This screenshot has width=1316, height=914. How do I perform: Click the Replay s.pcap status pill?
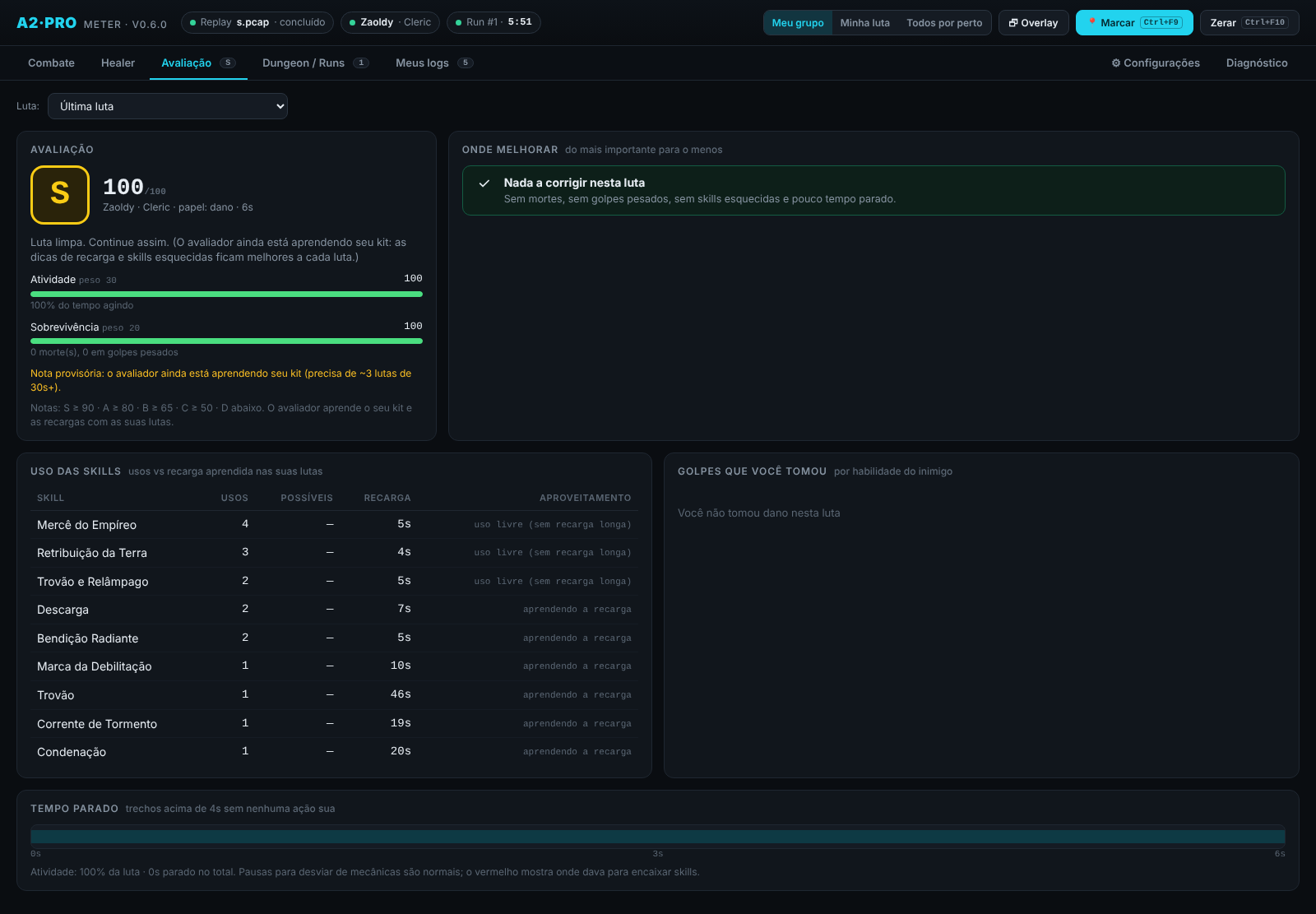(257, 22)
